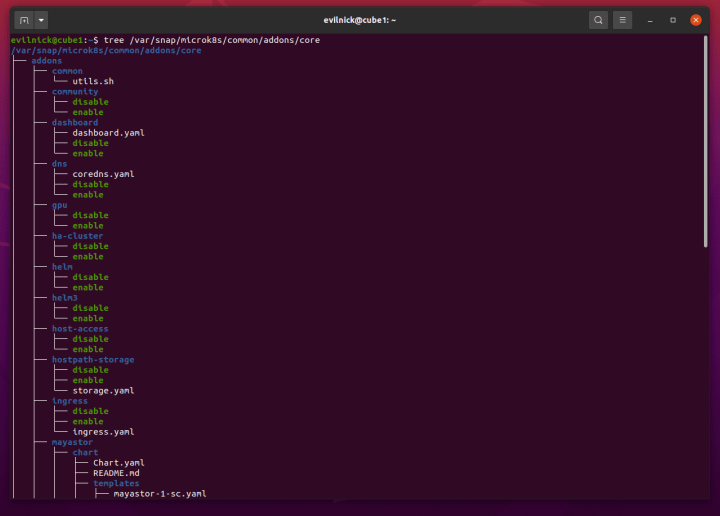
Task: Click disable under host-access
Action: click(x=90, y=339)
